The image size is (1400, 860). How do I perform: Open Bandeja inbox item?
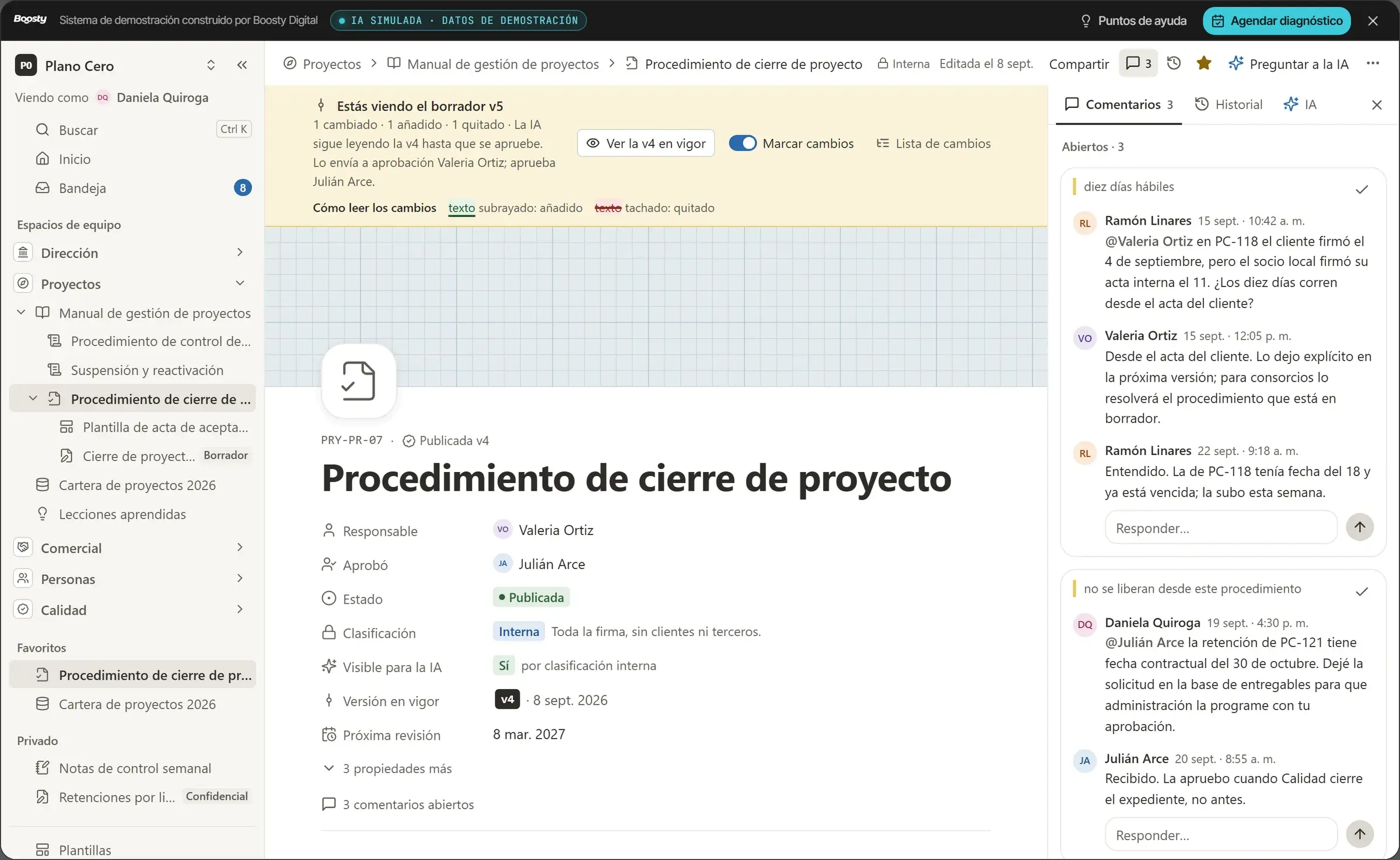(132, 188)
